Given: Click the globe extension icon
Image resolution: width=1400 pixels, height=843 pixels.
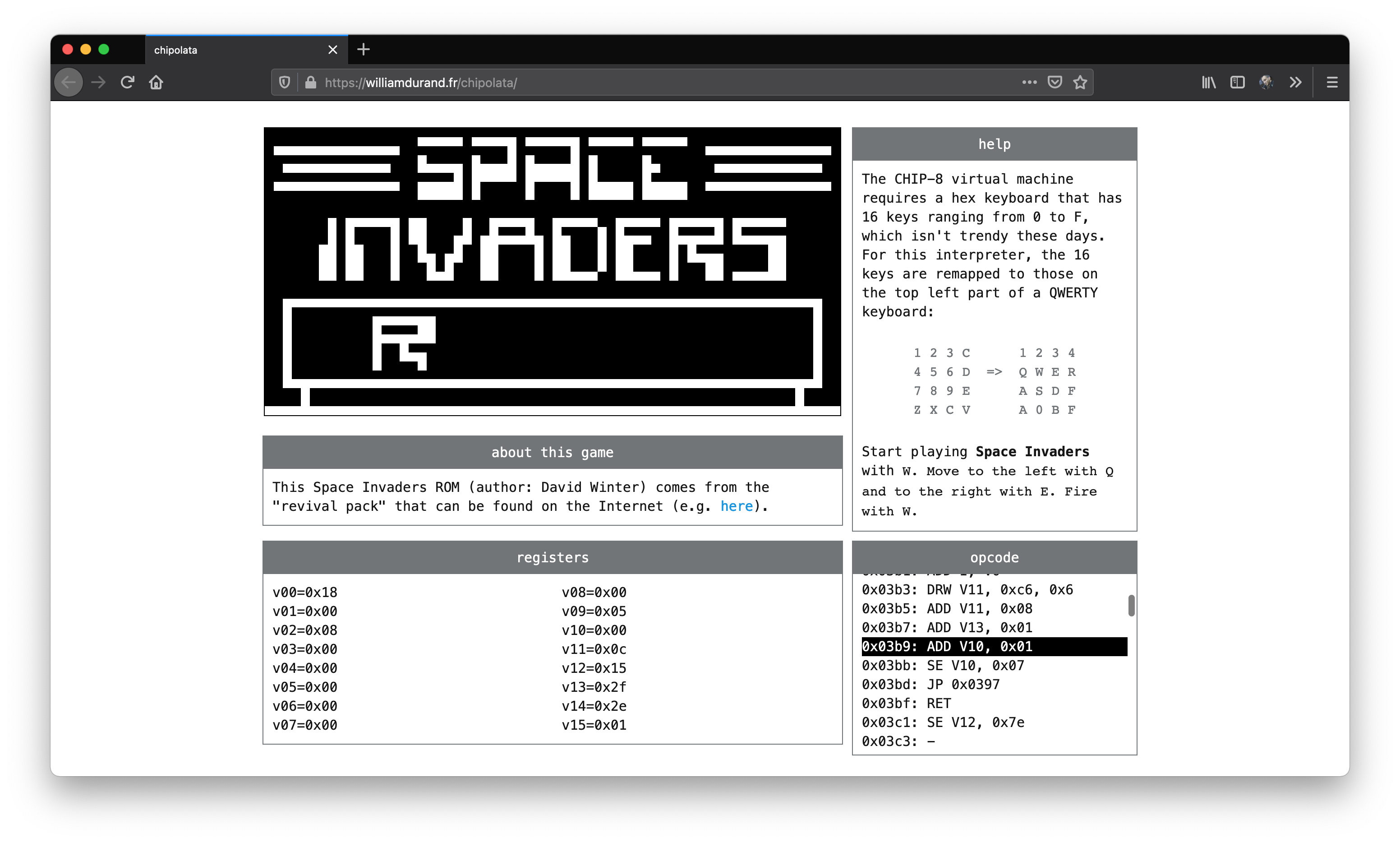Looking at the screenshot, I should (1266, 83).
